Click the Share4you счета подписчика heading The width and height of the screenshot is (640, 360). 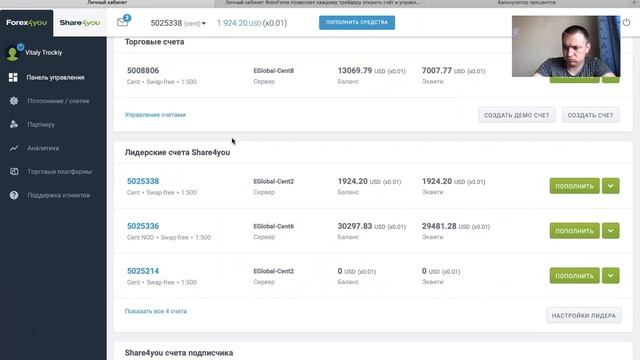point(179,353)
